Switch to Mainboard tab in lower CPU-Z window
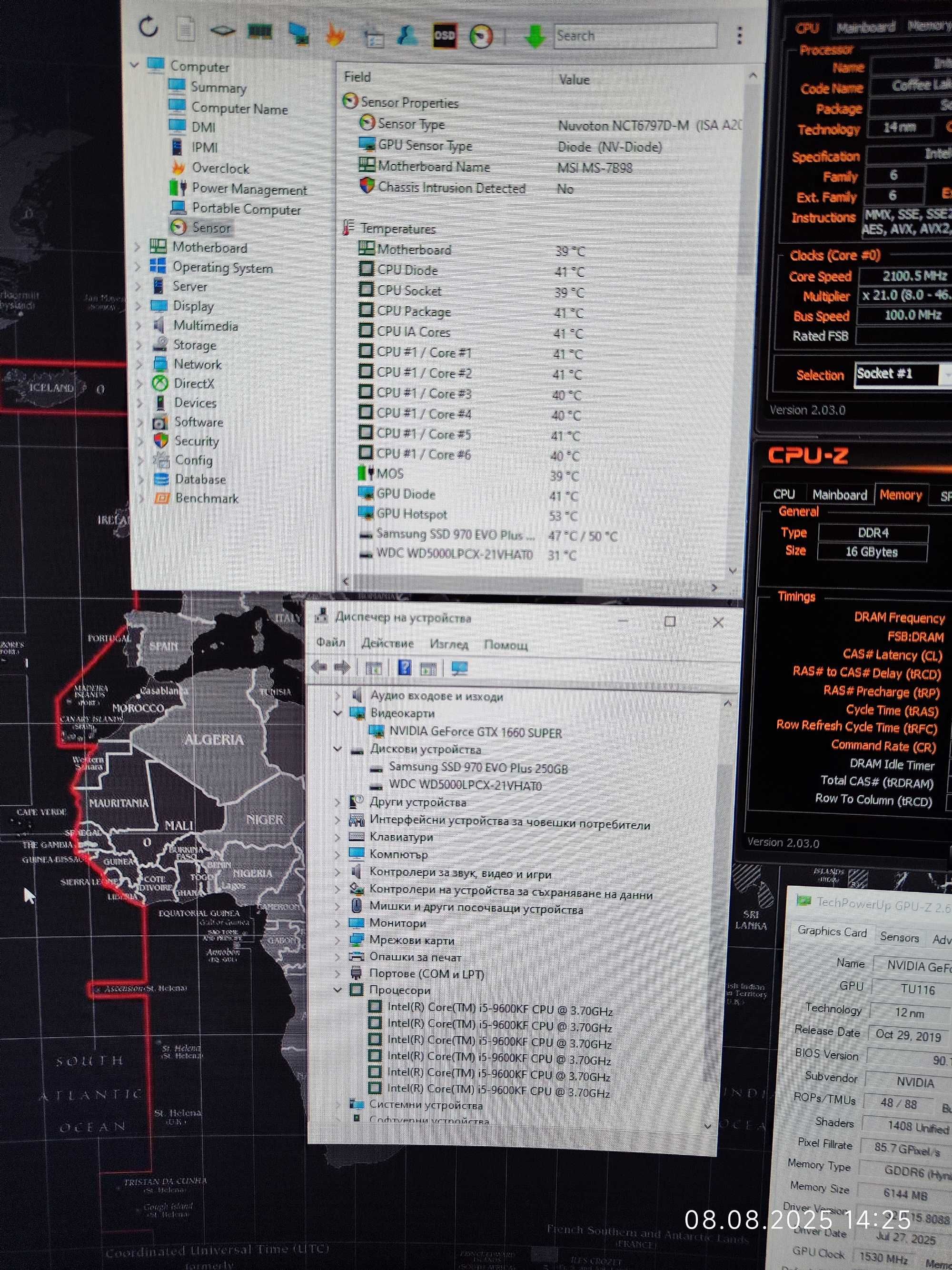This screenshot has width=952, height=1270. tap(840, 495)
